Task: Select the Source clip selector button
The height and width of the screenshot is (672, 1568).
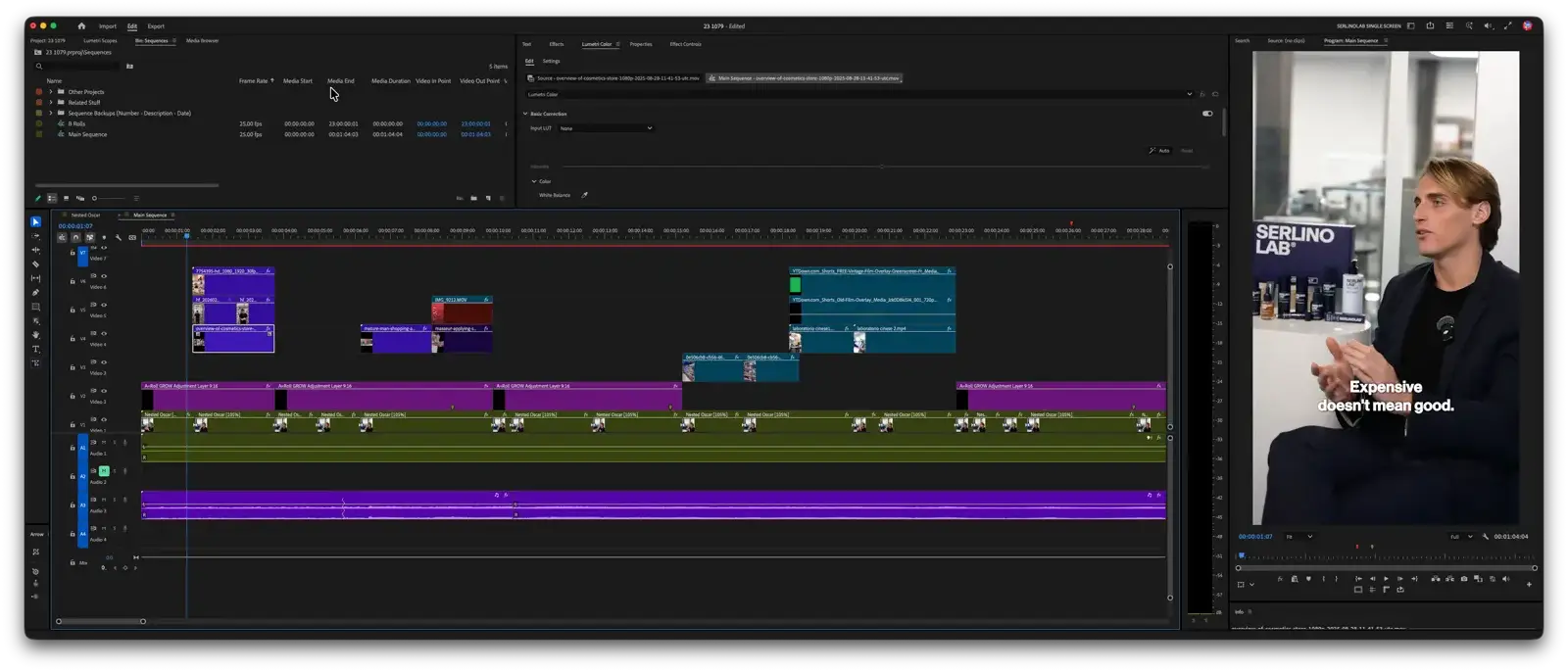Action: (x=613, y=78)
